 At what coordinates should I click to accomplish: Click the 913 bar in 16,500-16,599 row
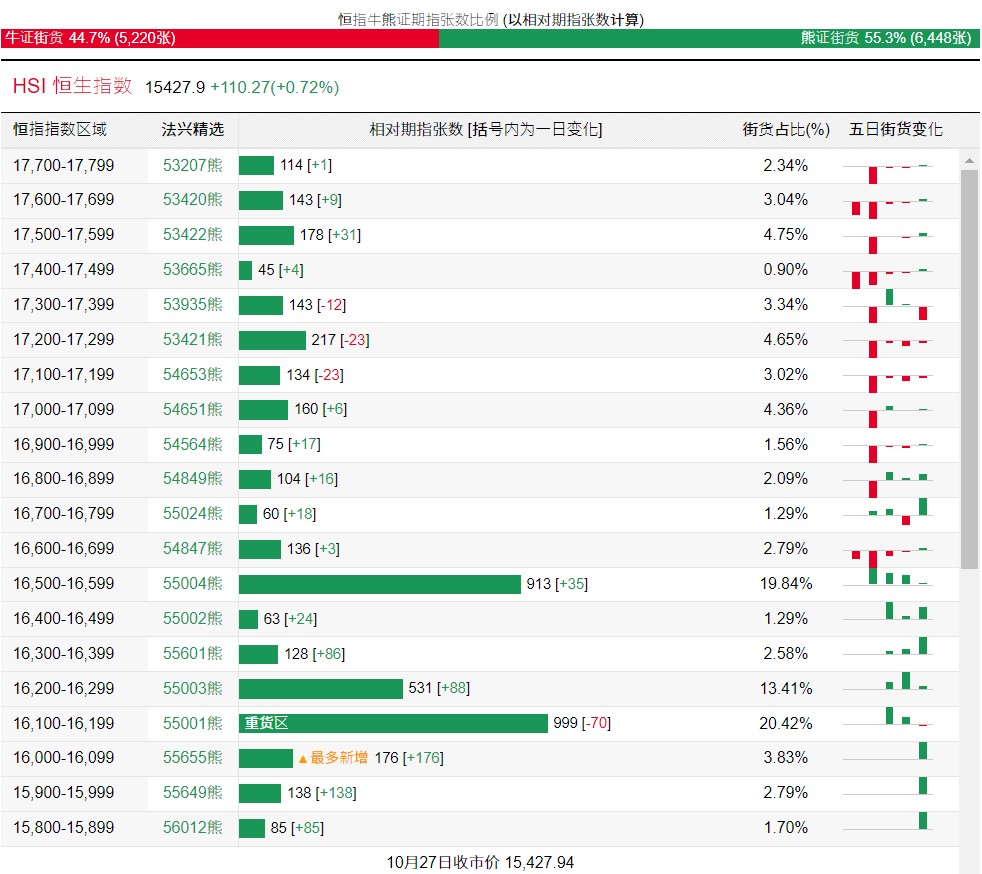coord(379,584)
